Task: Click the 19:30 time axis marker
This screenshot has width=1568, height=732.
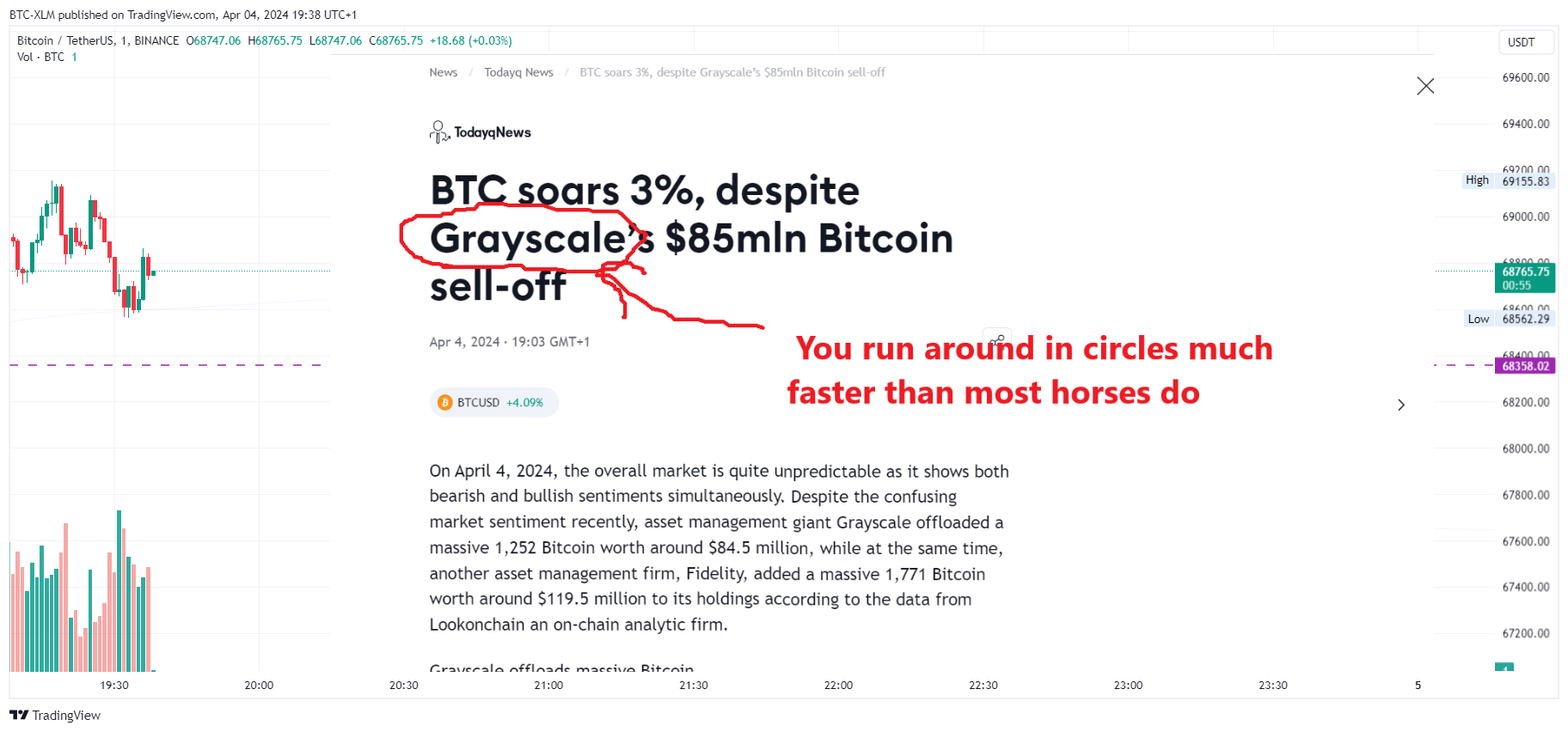Action: click(114, 685)
